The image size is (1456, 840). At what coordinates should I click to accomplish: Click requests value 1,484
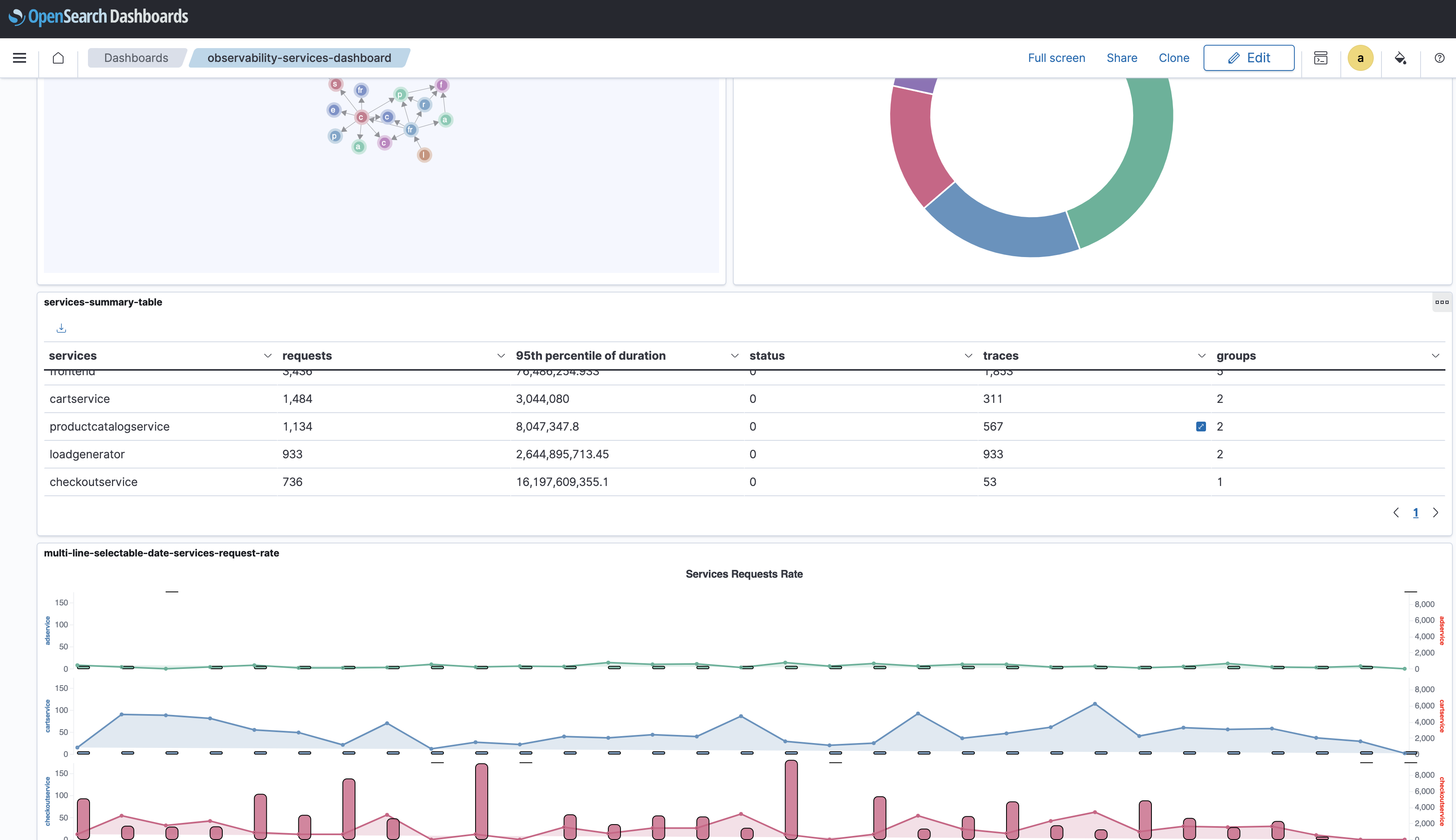pyautogui.click(x=298, y=399)
